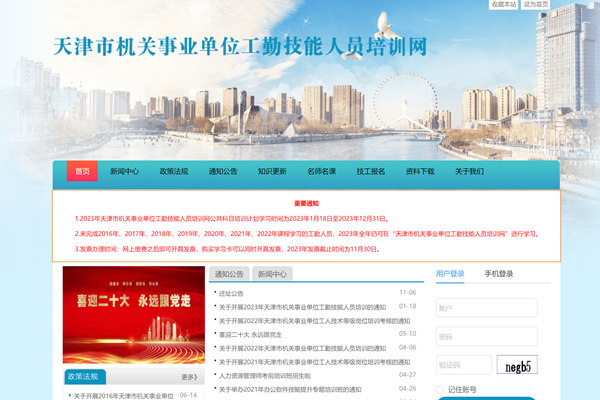
Task: Focus the 验证码 input field
Action: (464, 365)
